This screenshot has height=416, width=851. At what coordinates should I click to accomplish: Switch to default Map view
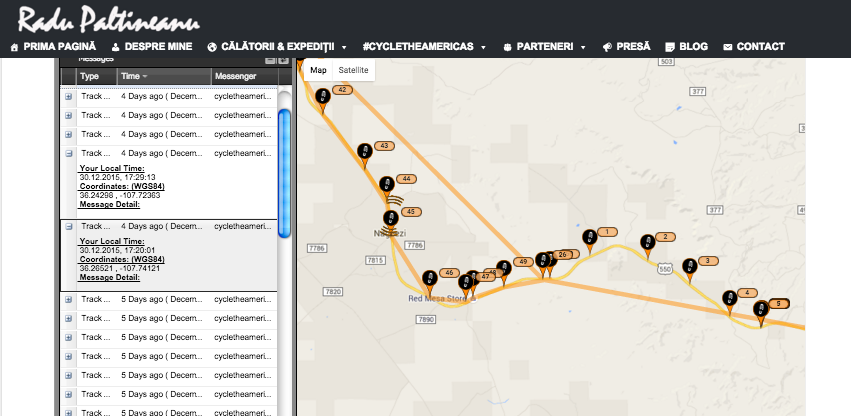pyautogui.click(x=318, y=70)
